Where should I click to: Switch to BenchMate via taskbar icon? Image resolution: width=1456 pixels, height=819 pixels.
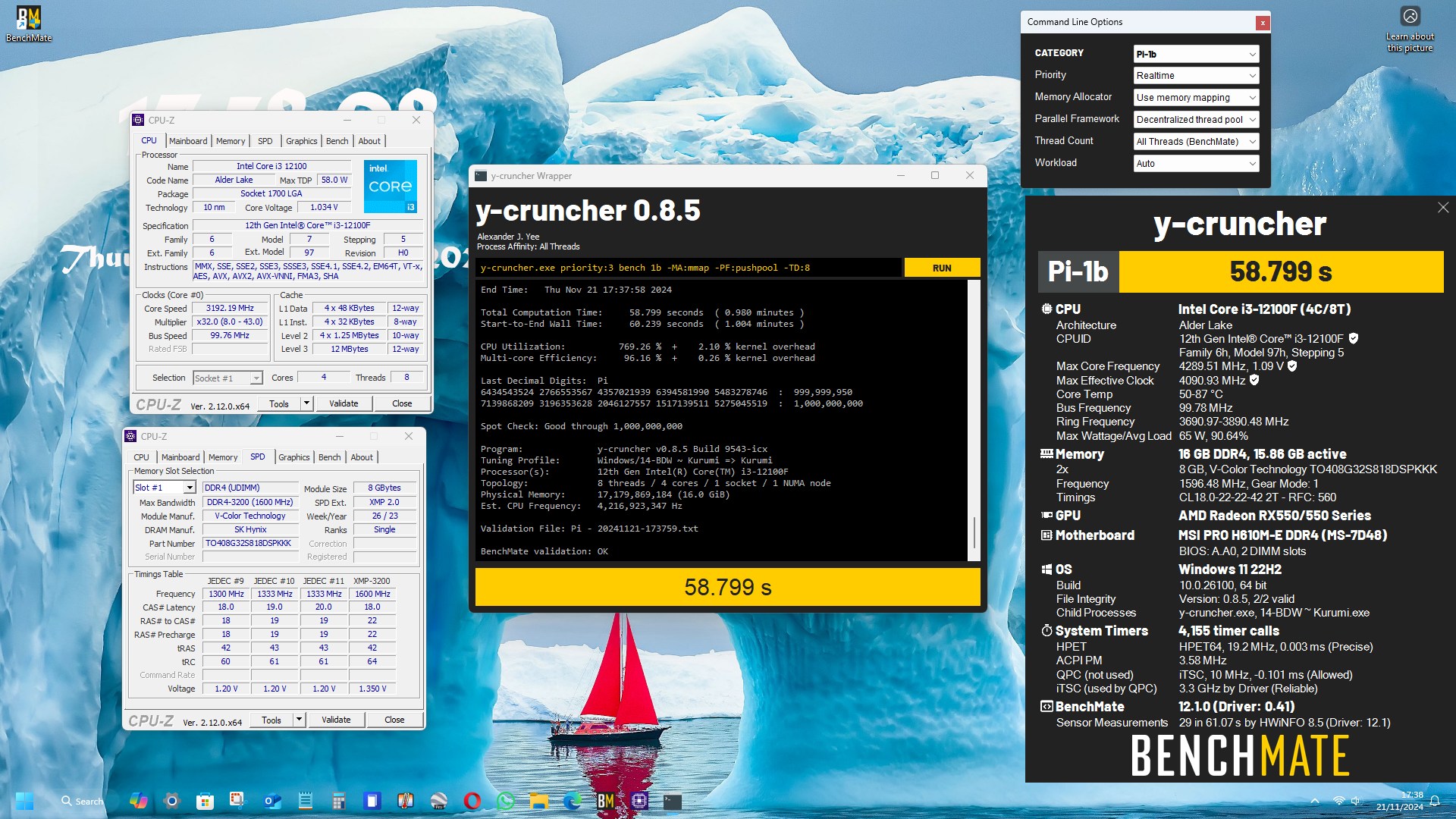[x=605, y=801]
